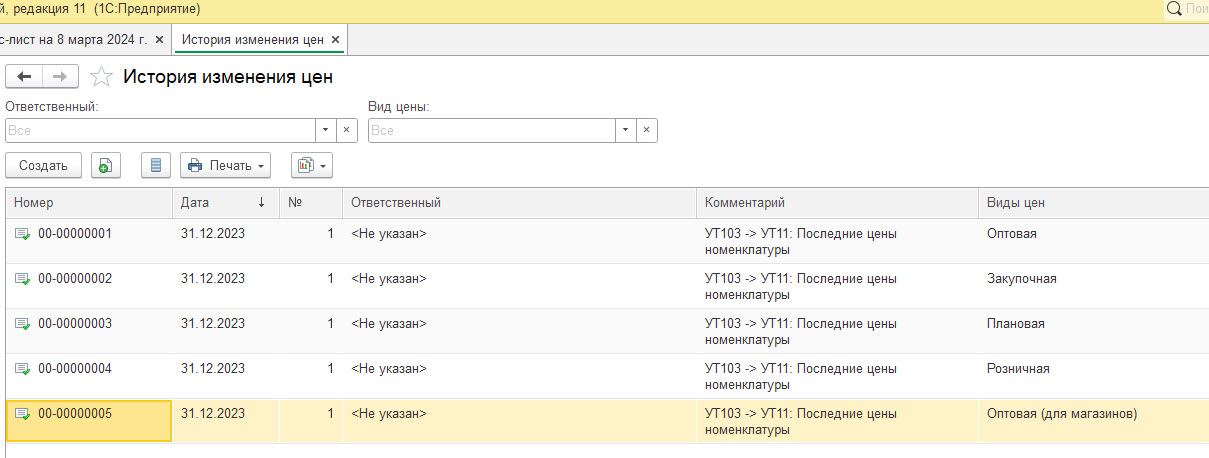Sort by the № column header
The width and height of the screenshot is (1209, 458).
click(x=310, y=202)
